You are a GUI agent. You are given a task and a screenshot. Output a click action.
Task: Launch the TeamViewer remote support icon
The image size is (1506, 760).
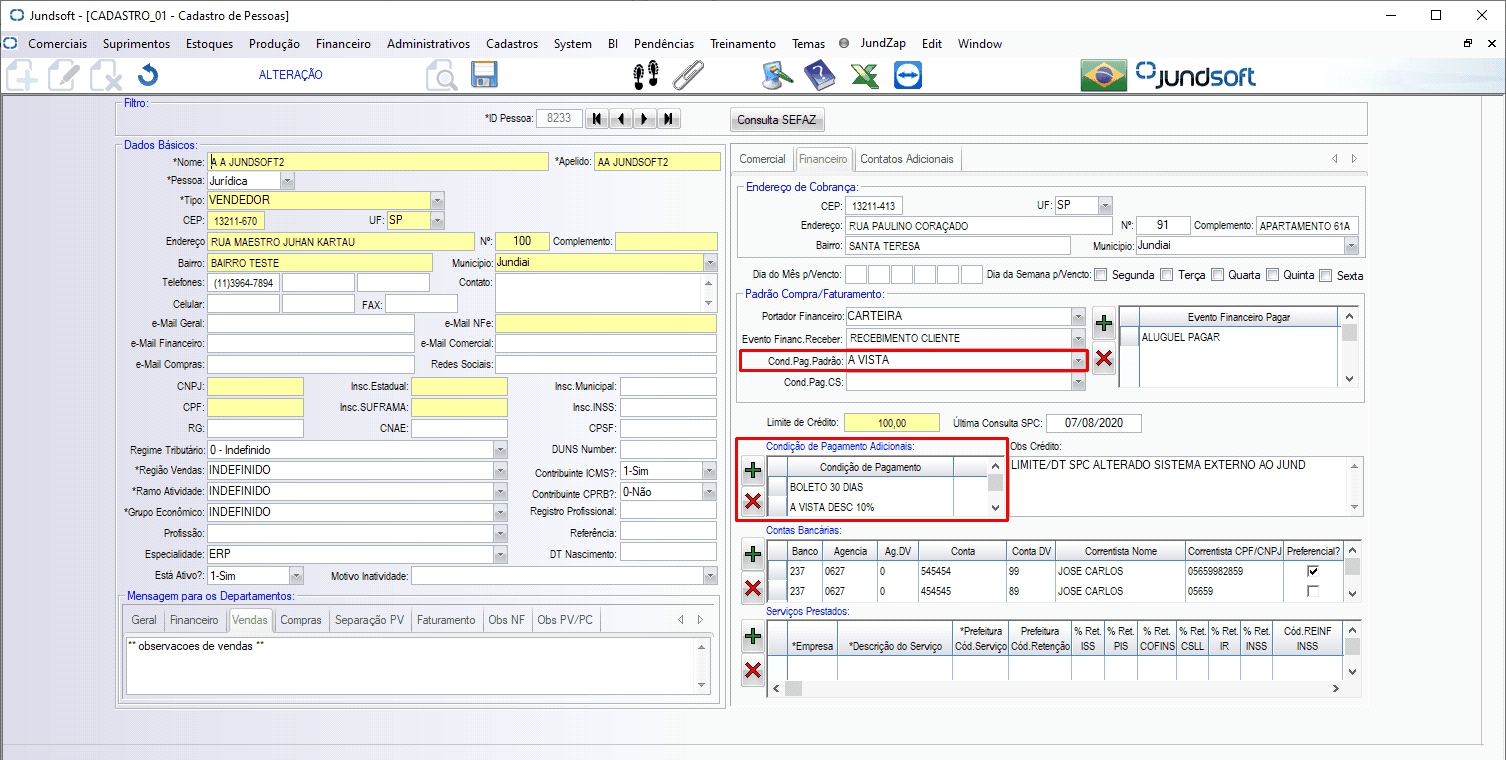tap(908, 75)
